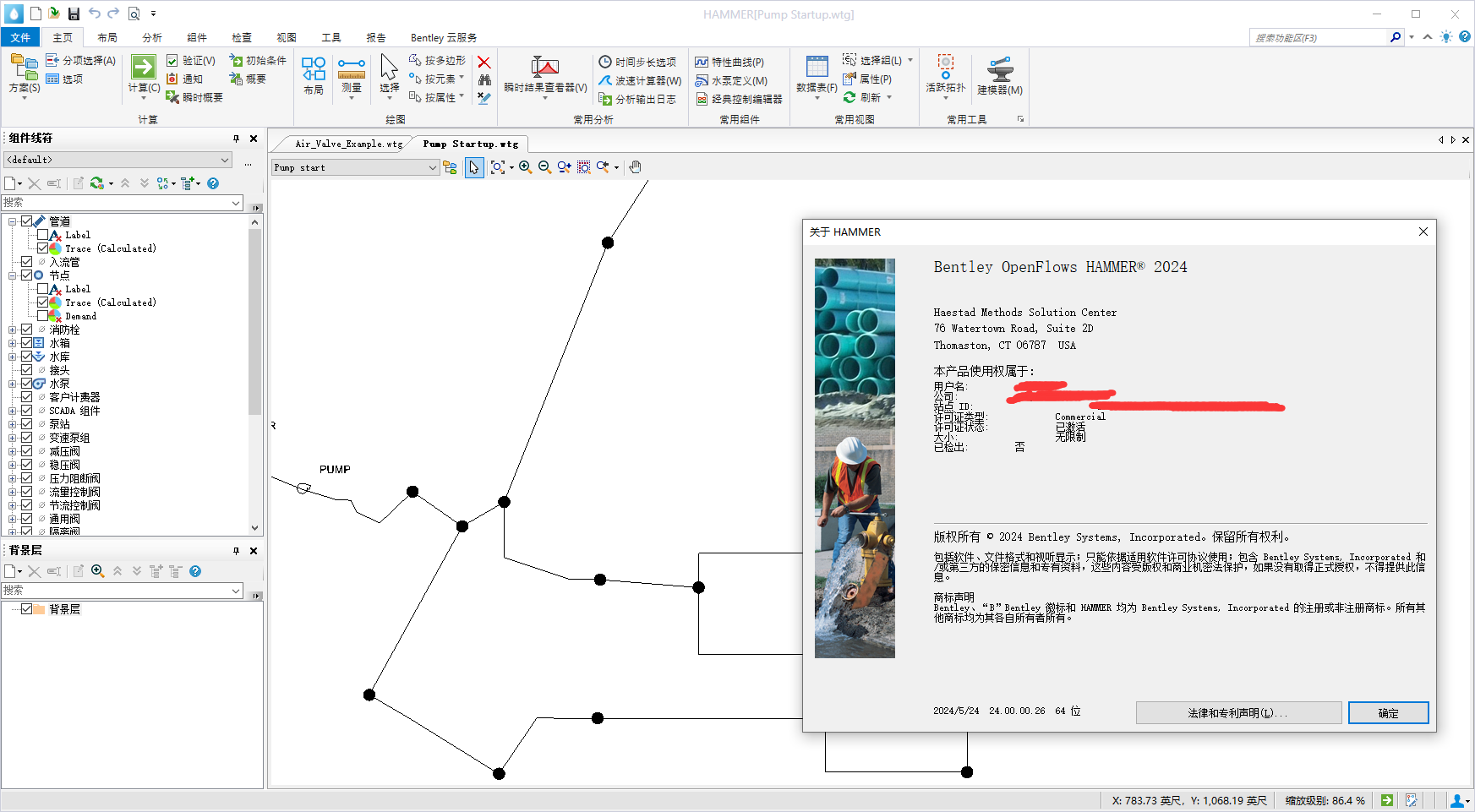Open the 文件 (File) menu
The height and width of the screenshot is (812, 1475).
point(20,37)
